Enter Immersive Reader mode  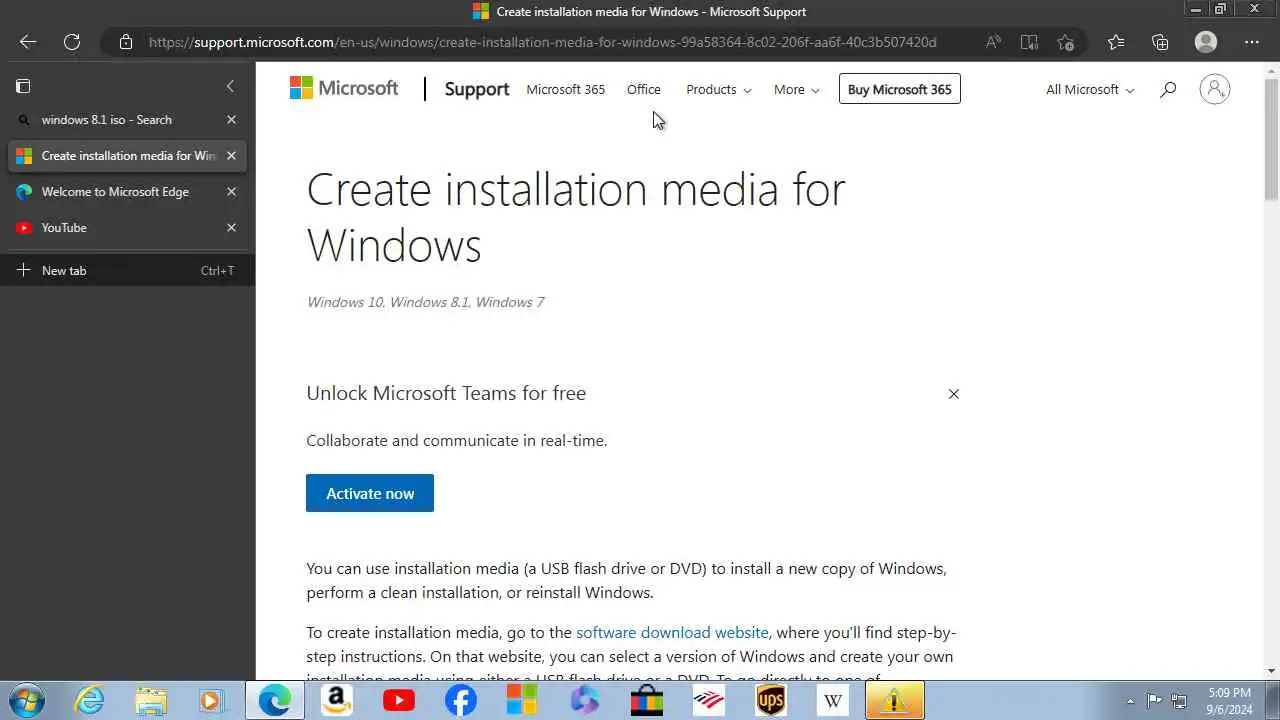coord(1029,42)
